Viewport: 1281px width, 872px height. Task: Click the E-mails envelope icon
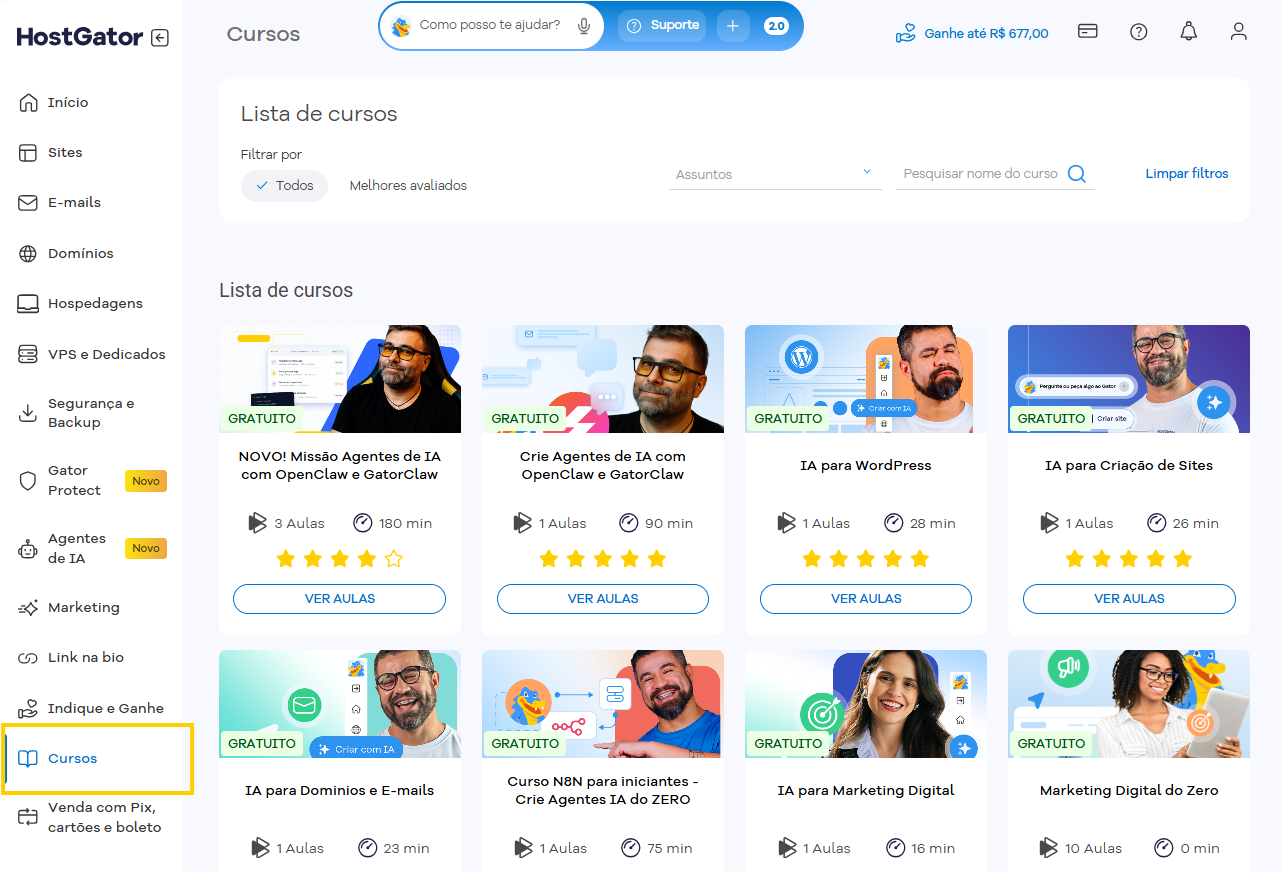tap(28, 202)
